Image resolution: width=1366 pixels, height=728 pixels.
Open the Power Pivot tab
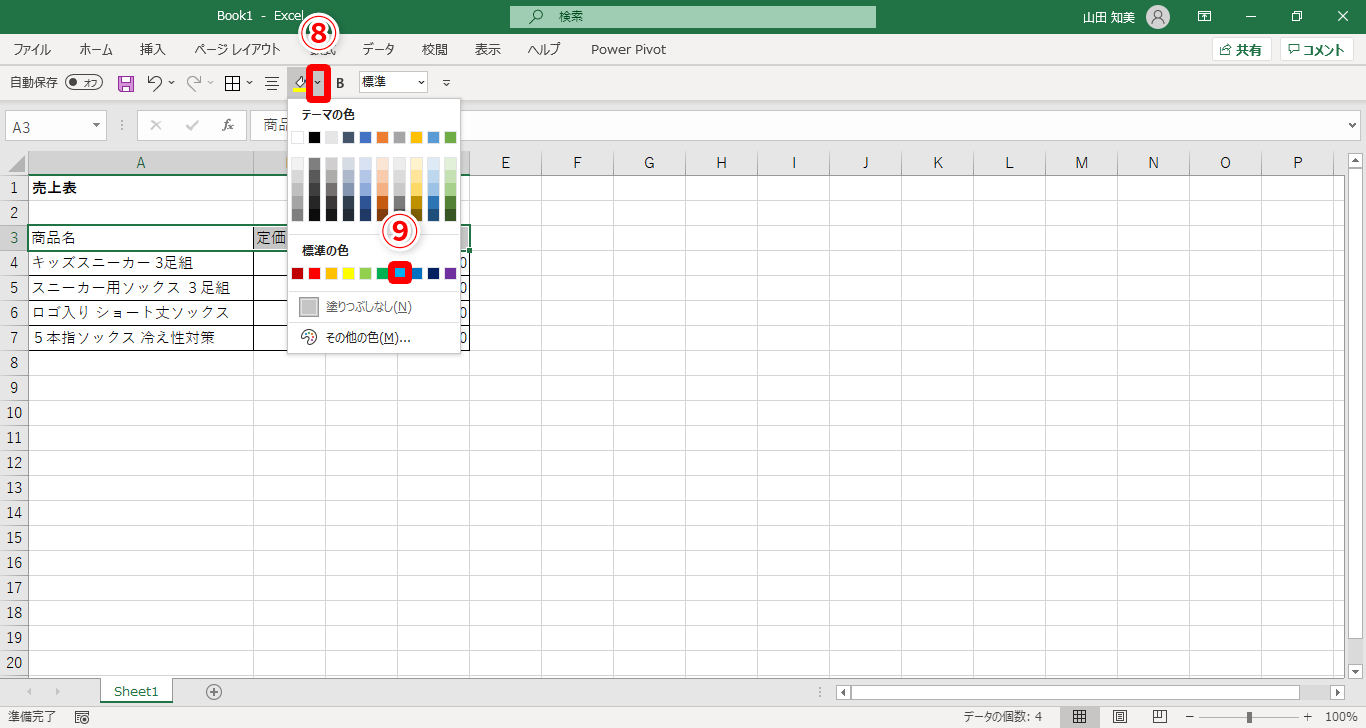628,49
